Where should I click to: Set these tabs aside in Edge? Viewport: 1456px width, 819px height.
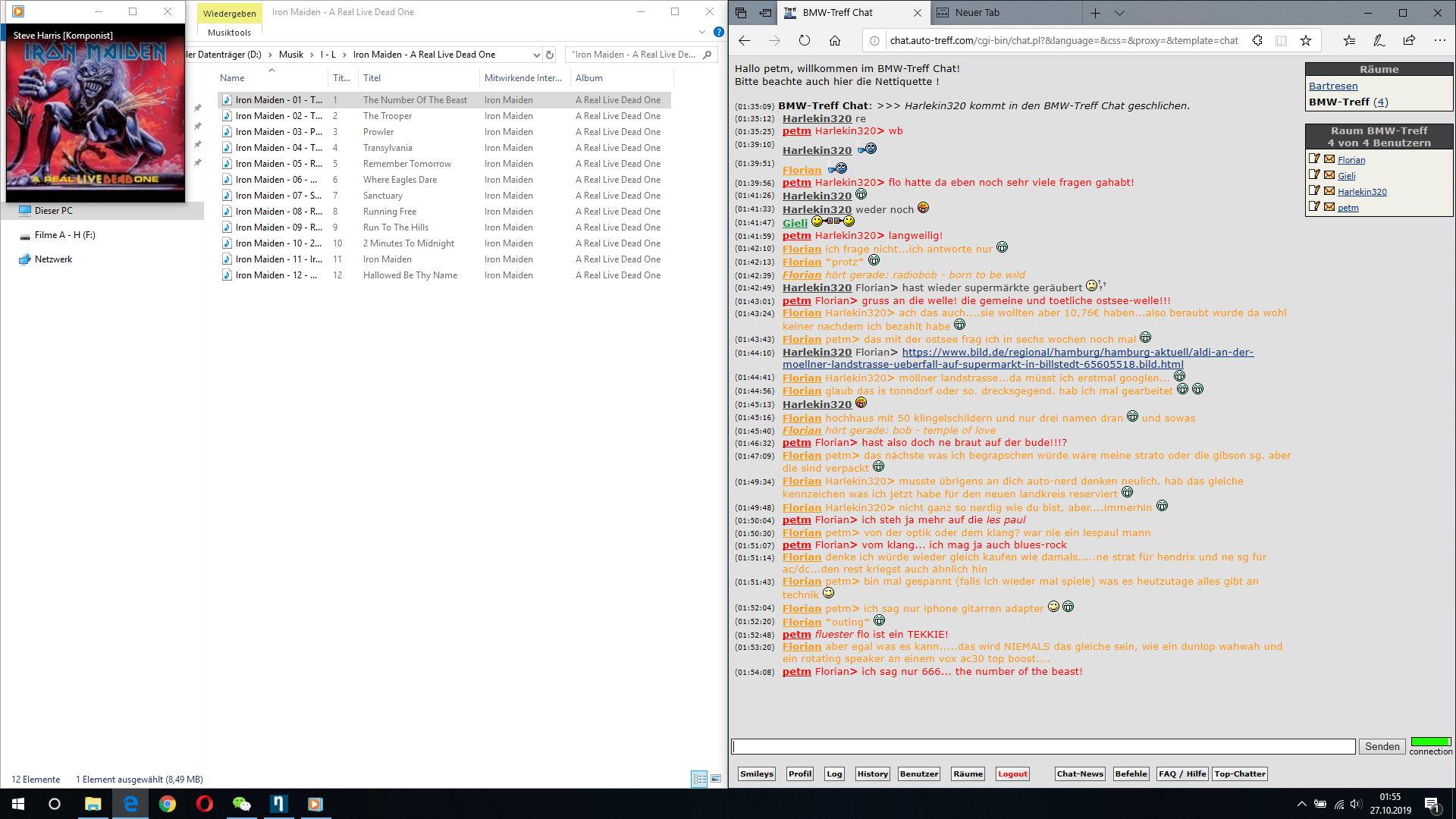click(766, 12)
